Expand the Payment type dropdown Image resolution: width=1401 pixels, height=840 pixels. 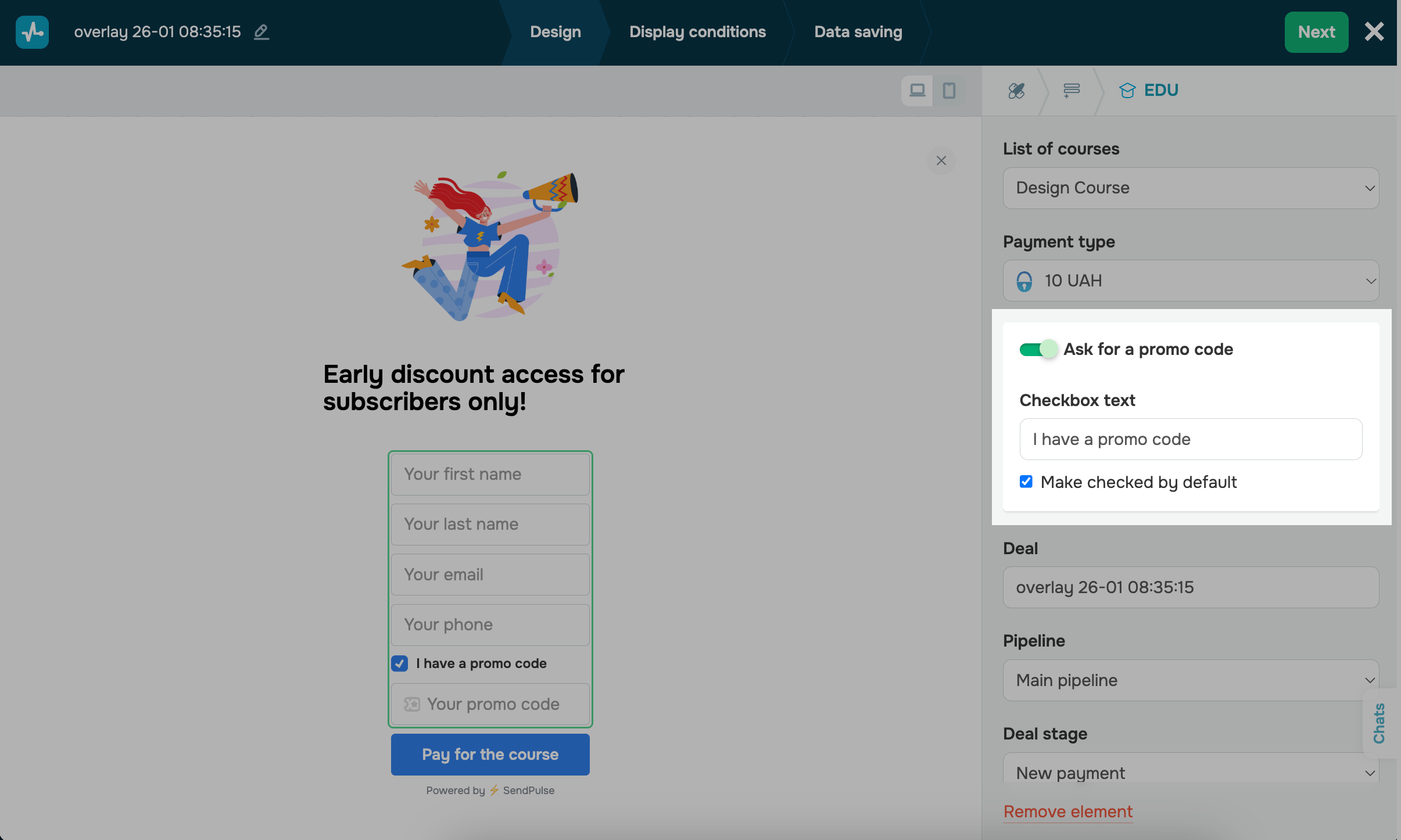(1190, 281)
